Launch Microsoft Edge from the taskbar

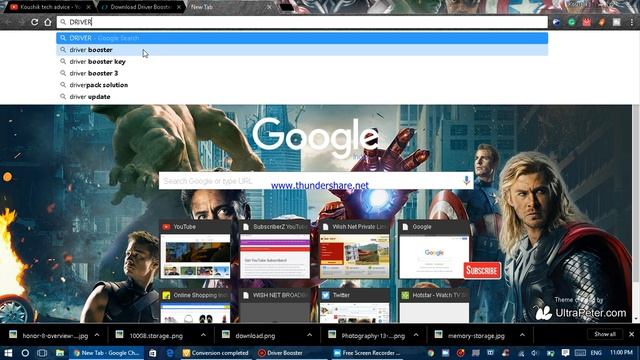pos(170,353)
